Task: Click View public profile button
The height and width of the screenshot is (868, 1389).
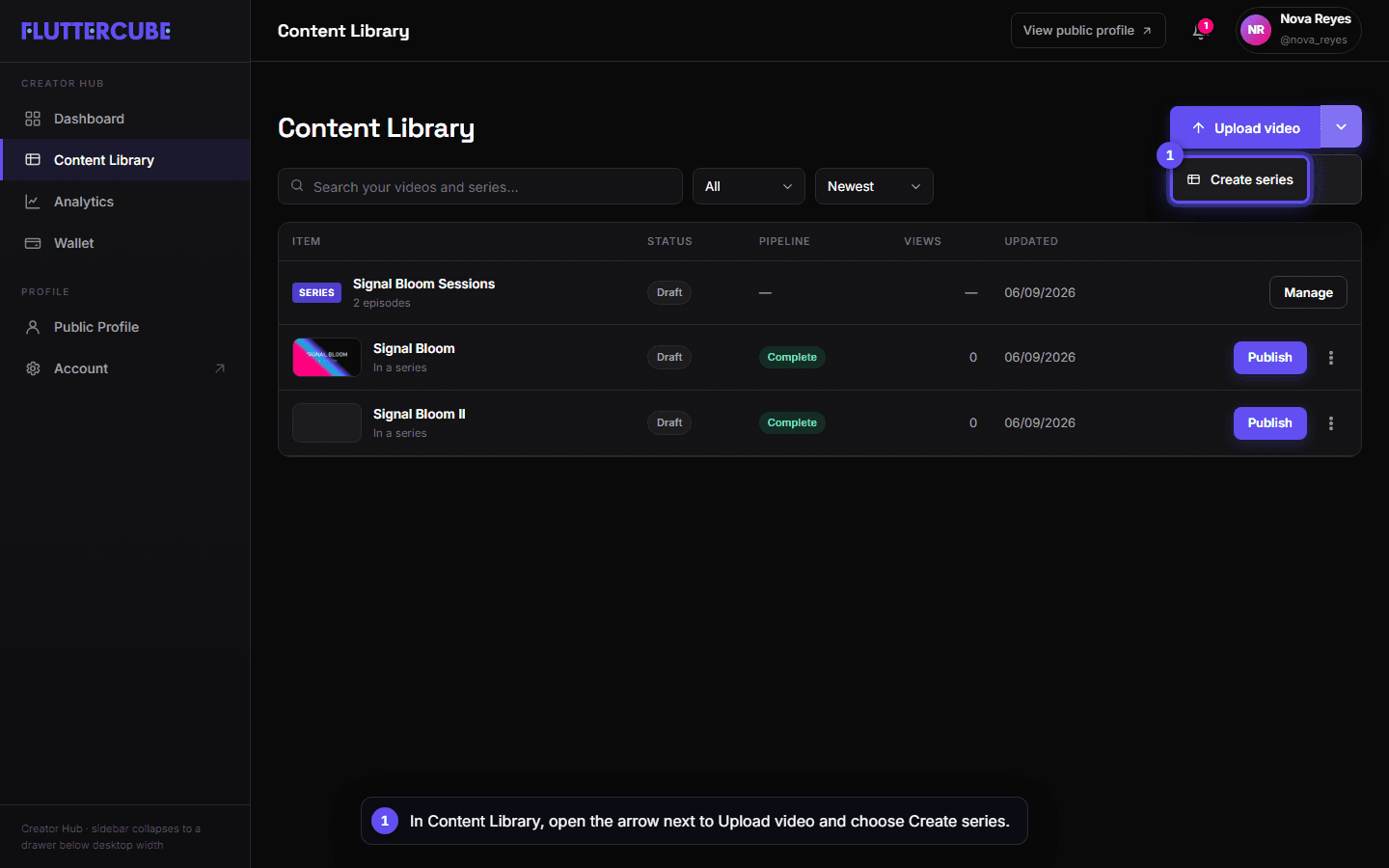Action: click(x=1088, y=31)
